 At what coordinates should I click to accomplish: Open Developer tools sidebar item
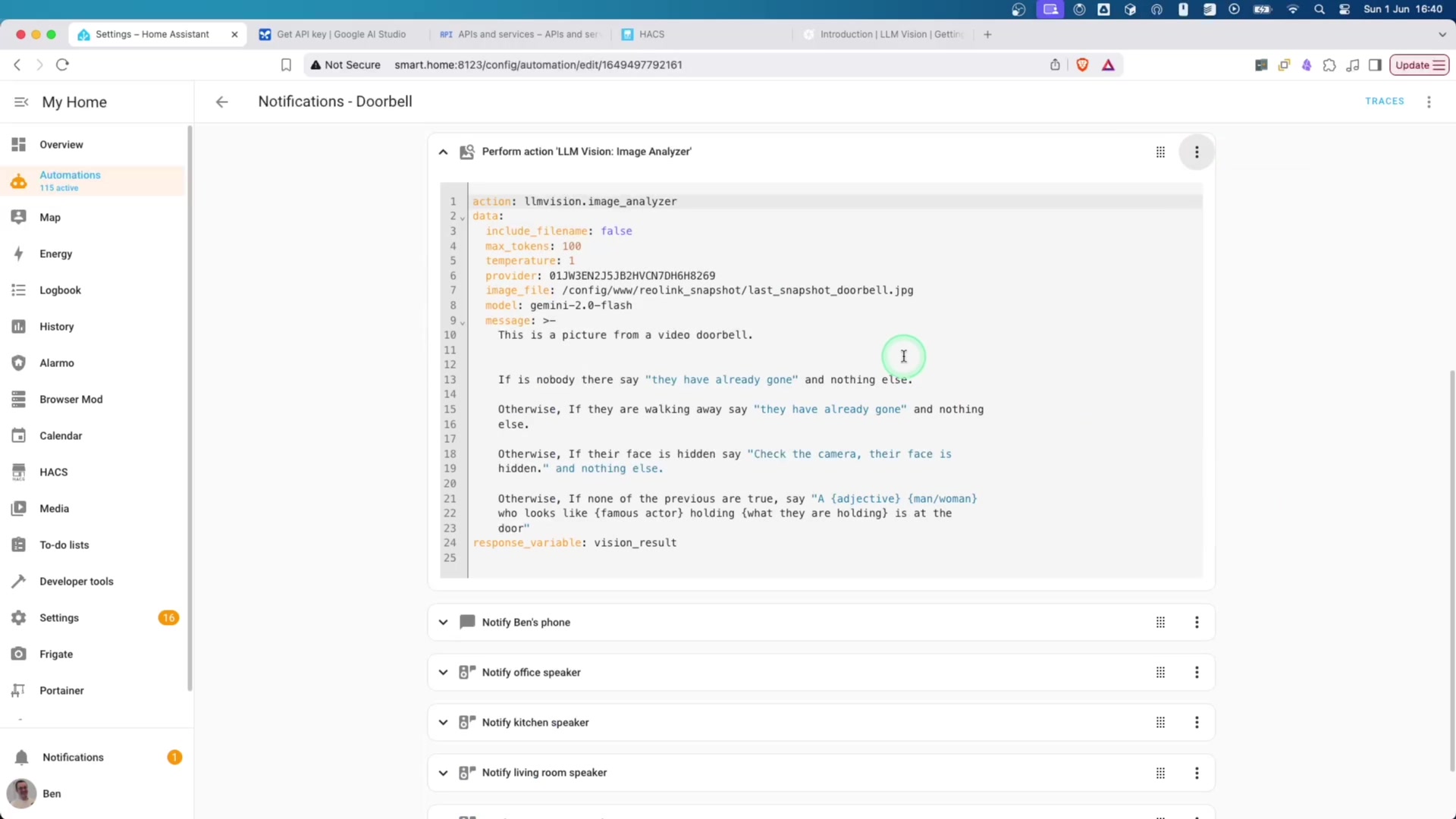pyautogui.click(x=76, y=581)
